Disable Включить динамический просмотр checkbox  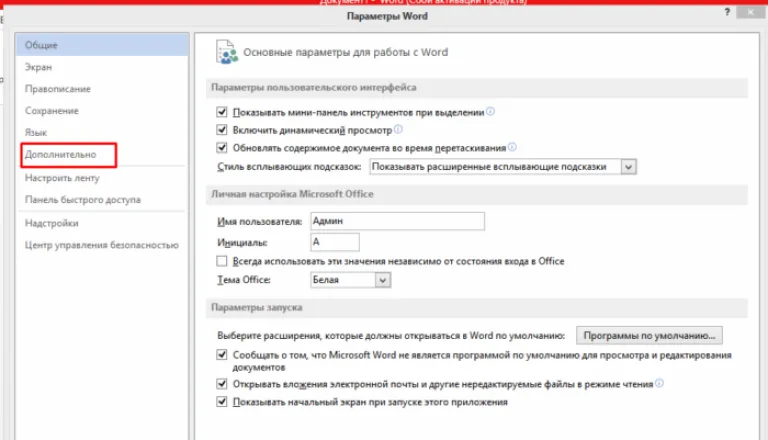222,130
